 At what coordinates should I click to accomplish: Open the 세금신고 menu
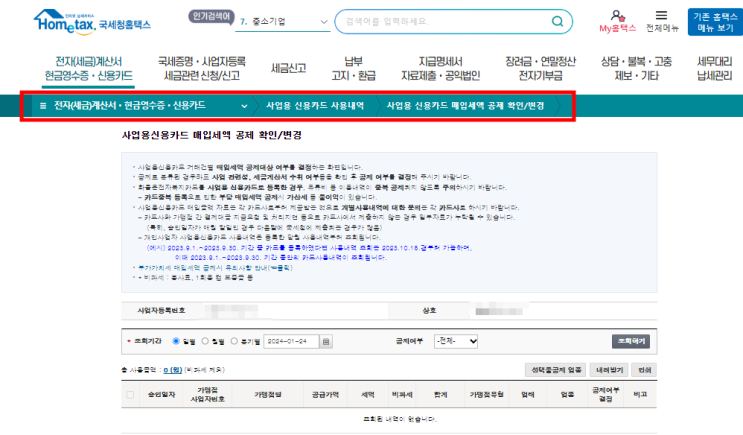(289, 69)
